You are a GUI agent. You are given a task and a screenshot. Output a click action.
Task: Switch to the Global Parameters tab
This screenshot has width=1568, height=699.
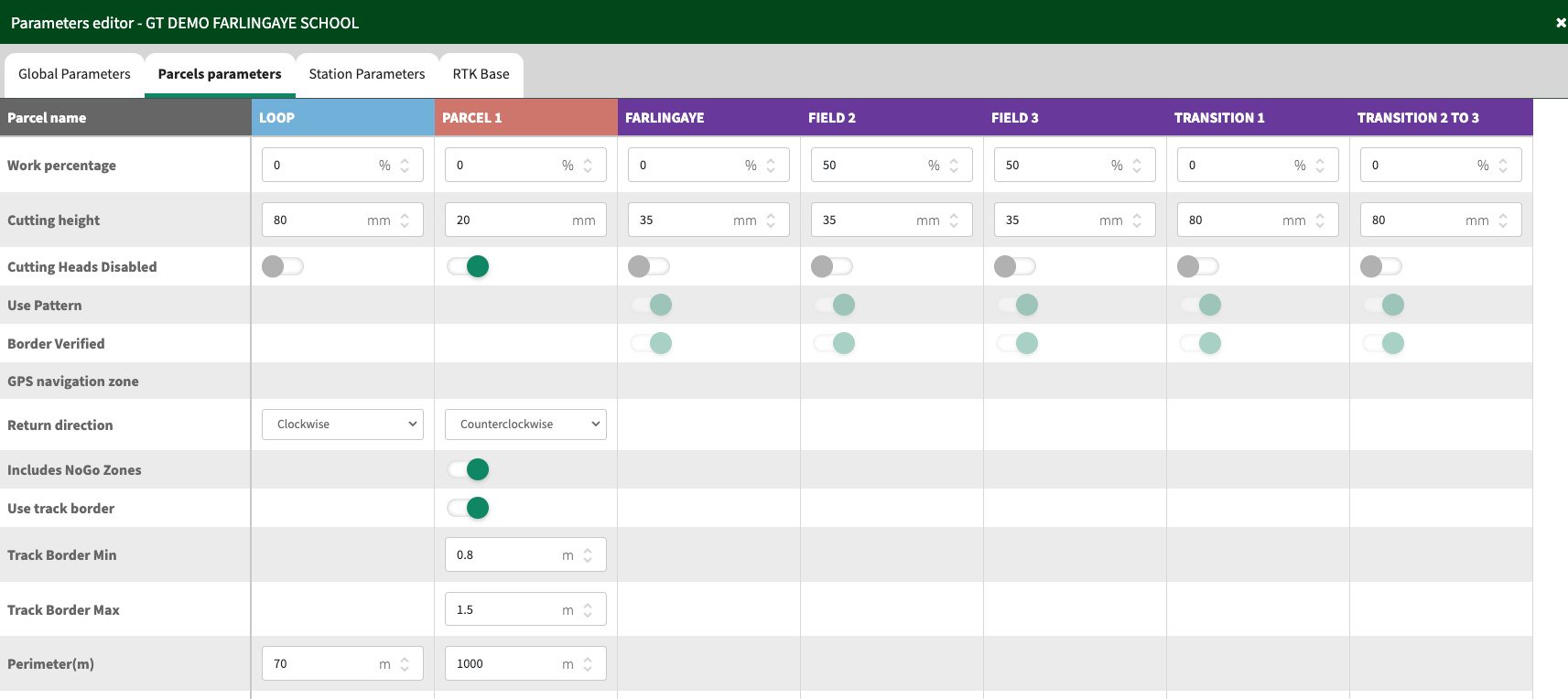point(74,74)
